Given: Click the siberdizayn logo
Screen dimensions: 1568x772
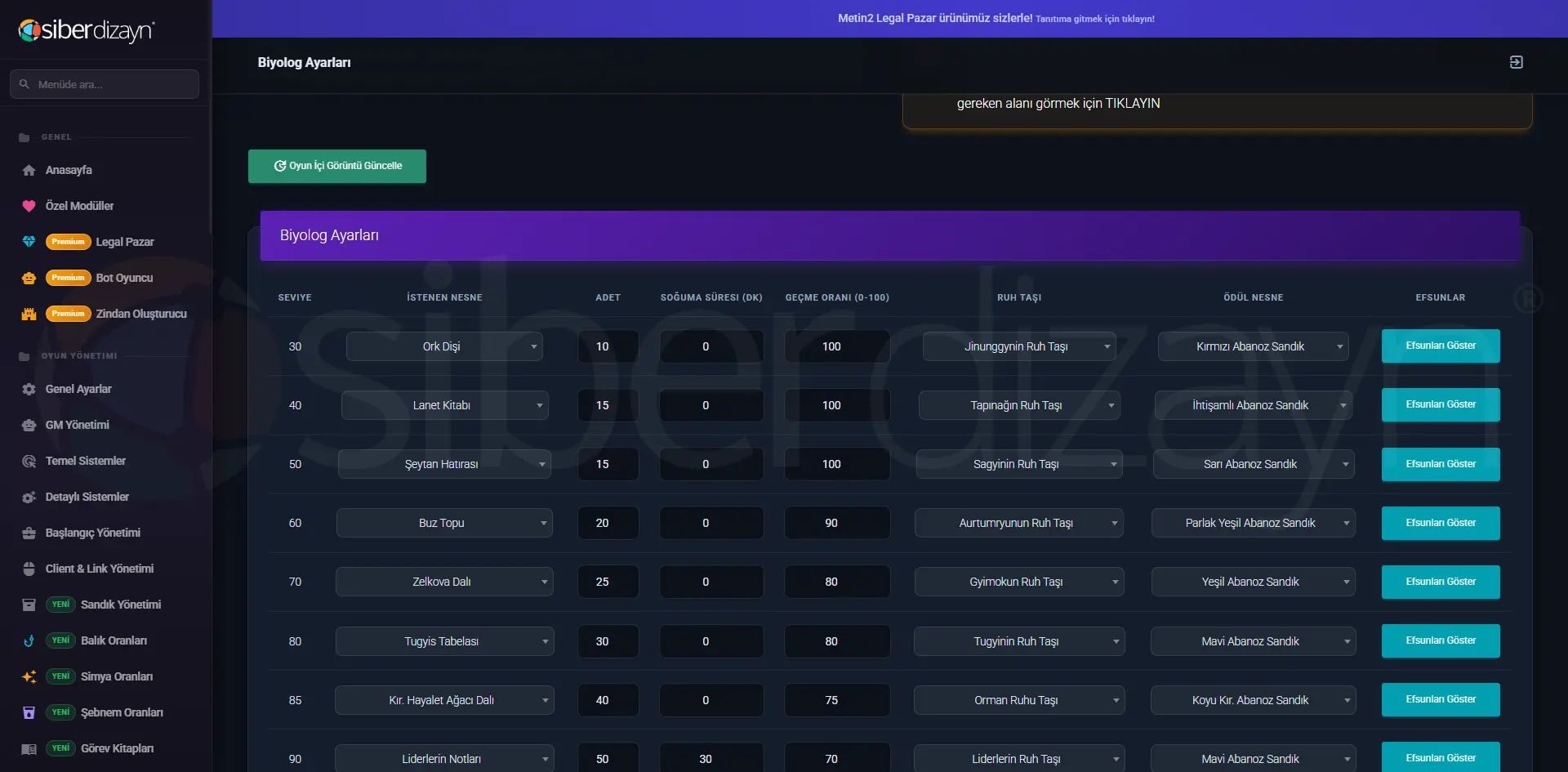Looking at the screenshot, I should 87,30.
